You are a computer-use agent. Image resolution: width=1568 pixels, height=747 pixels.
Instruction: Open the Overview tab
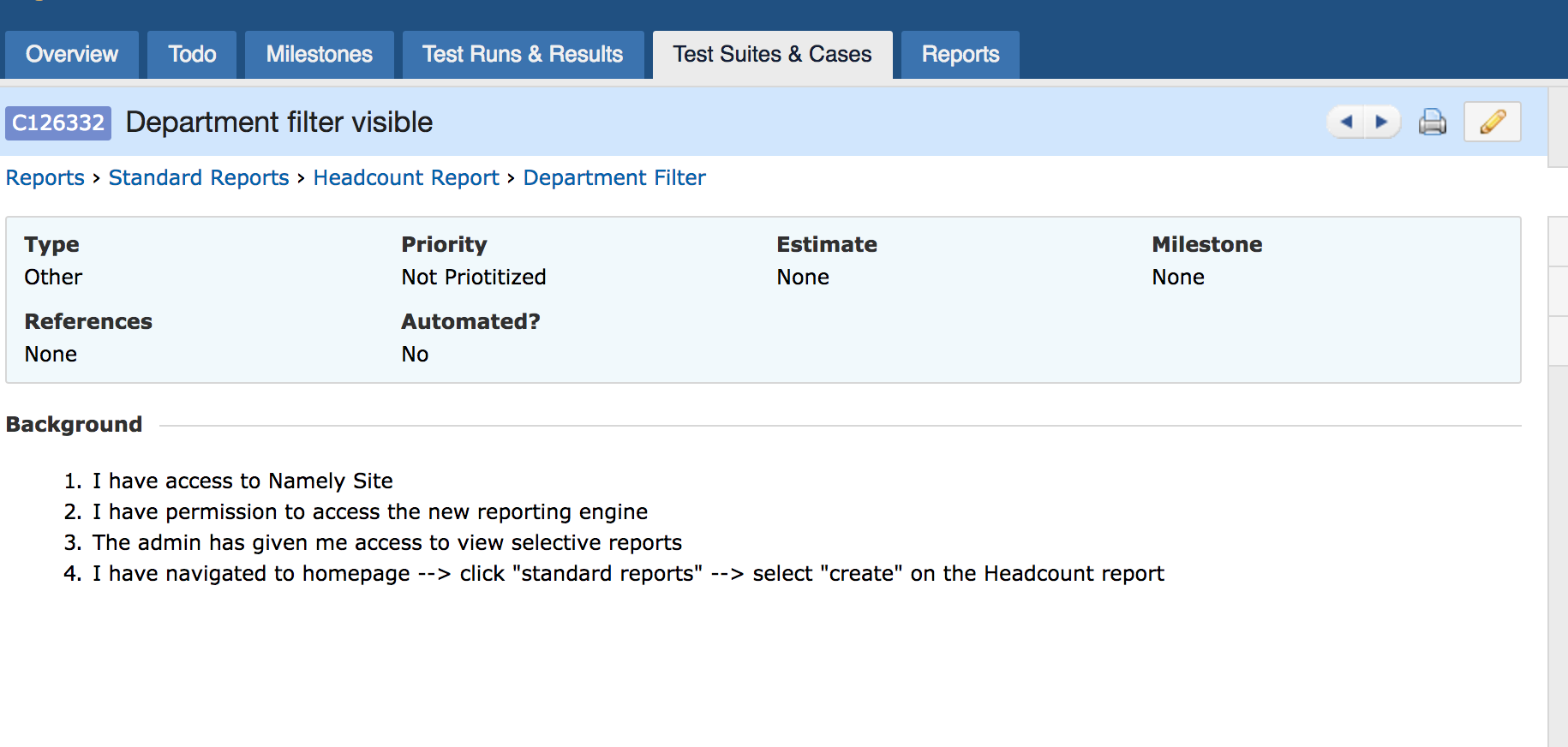(72, 55)
